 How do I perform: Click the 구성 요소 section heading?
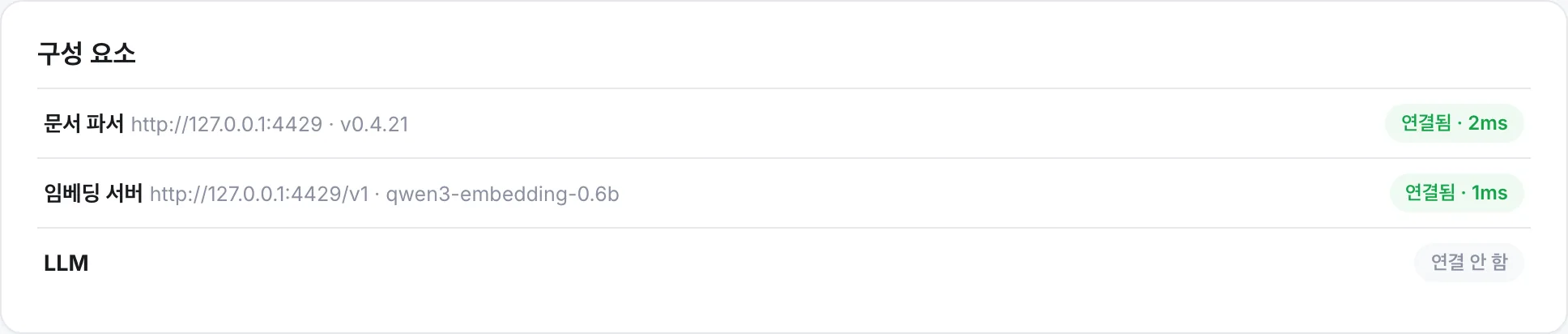coord(87,54)
